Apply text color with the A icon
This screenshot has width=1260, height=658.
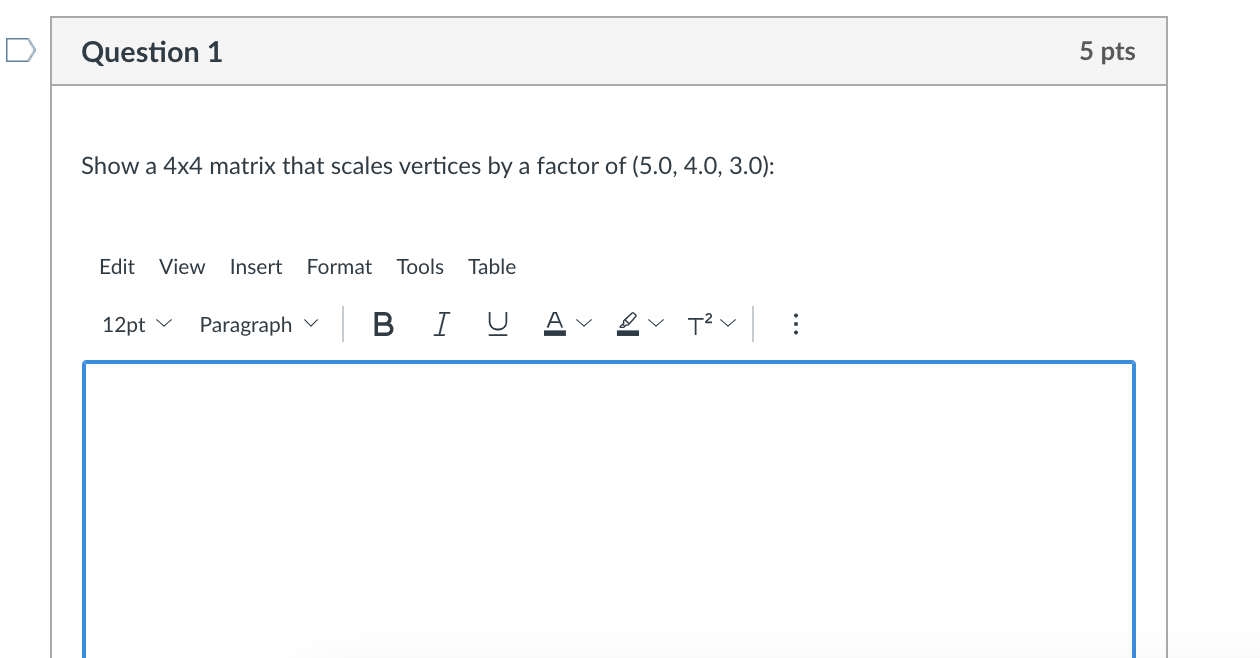tap(554, 323)
